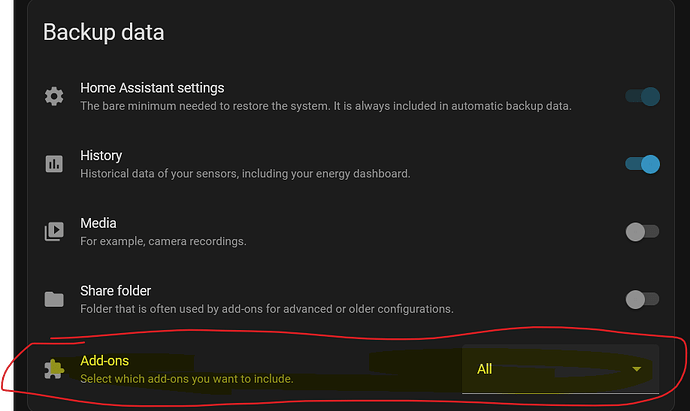690x411 pixels.
Task: Disable the History backup toggle
Action: [x=642, y=164]
